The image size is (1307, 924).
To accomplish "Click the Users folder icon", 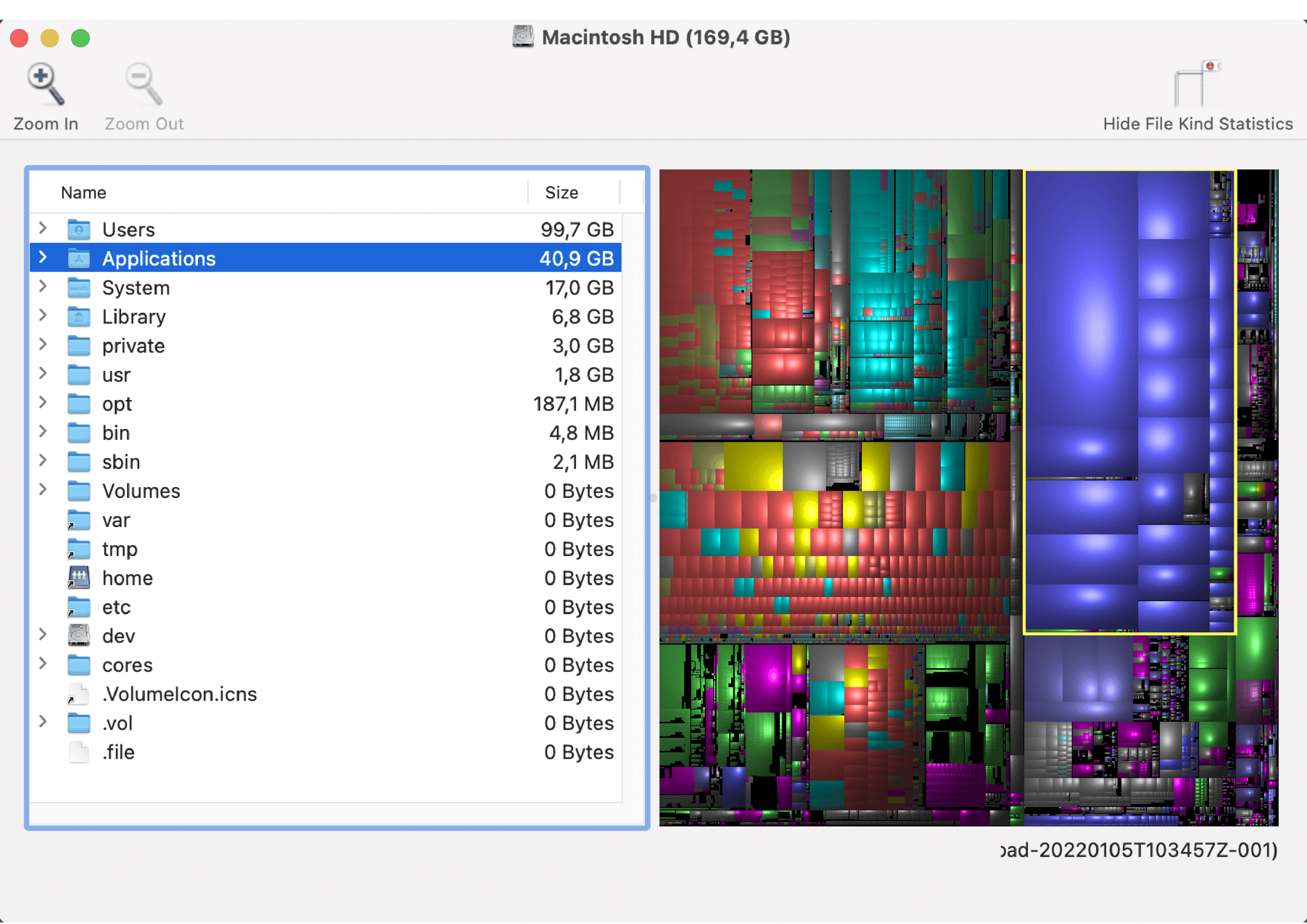I will (x=79, y=230).
